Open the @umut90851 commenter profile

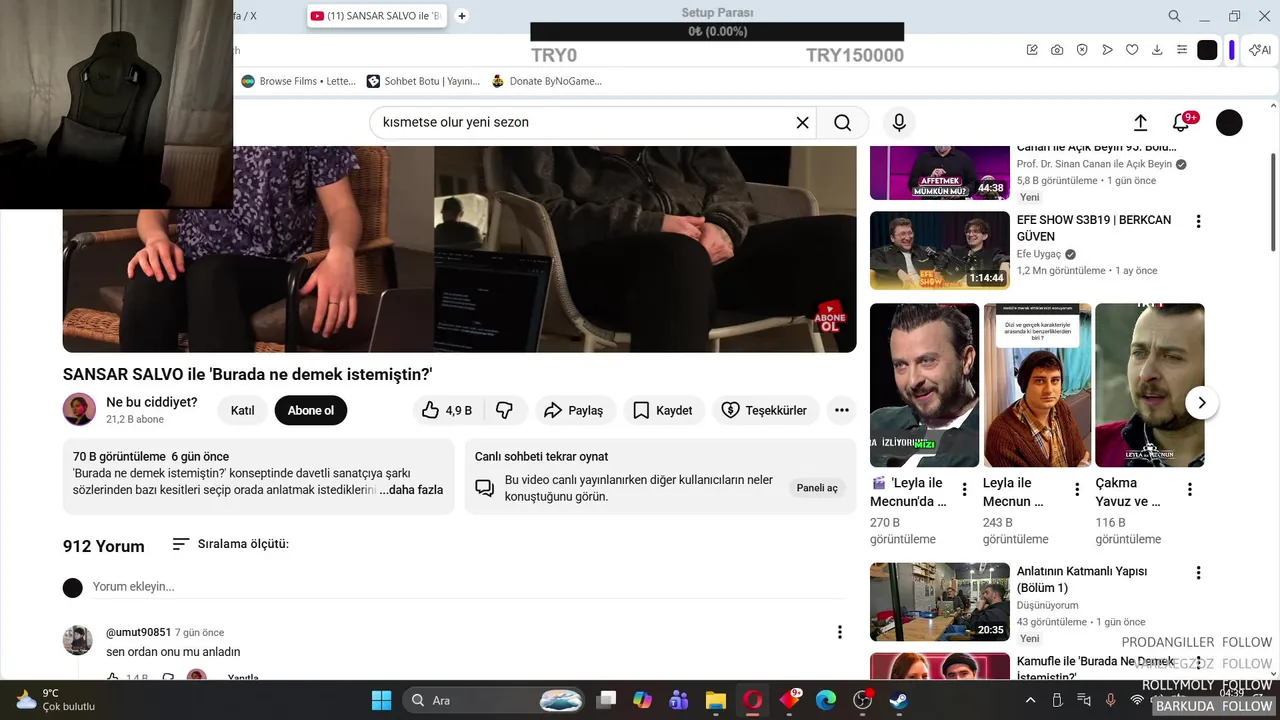click(x=138, y=632)
